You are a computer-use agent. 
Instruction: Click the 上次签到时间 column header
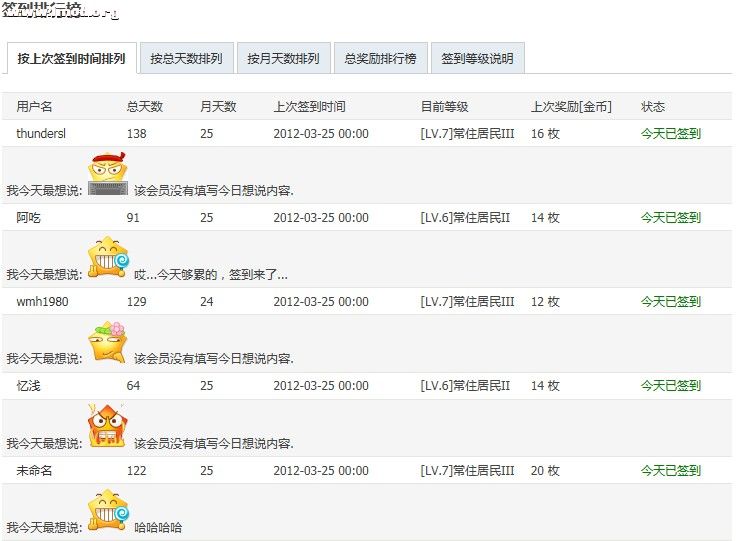(309, 107)
